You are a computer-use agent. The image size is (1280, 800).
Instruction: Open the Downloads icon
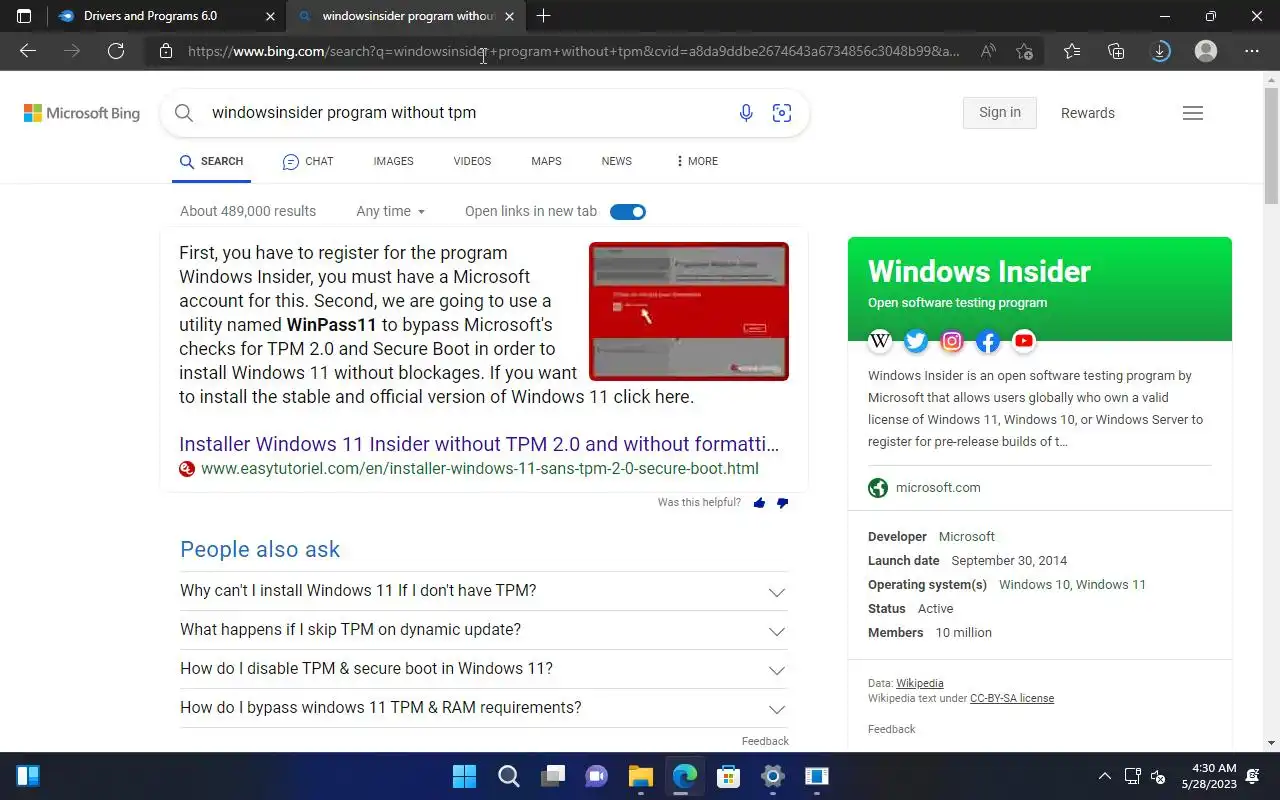coord(1160,51)
